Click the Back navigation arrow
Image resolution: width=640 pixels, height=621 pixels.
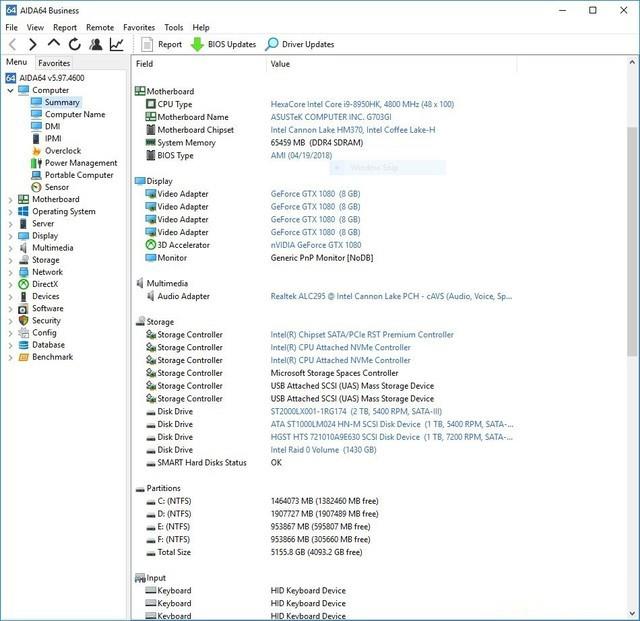click(13, 44)
